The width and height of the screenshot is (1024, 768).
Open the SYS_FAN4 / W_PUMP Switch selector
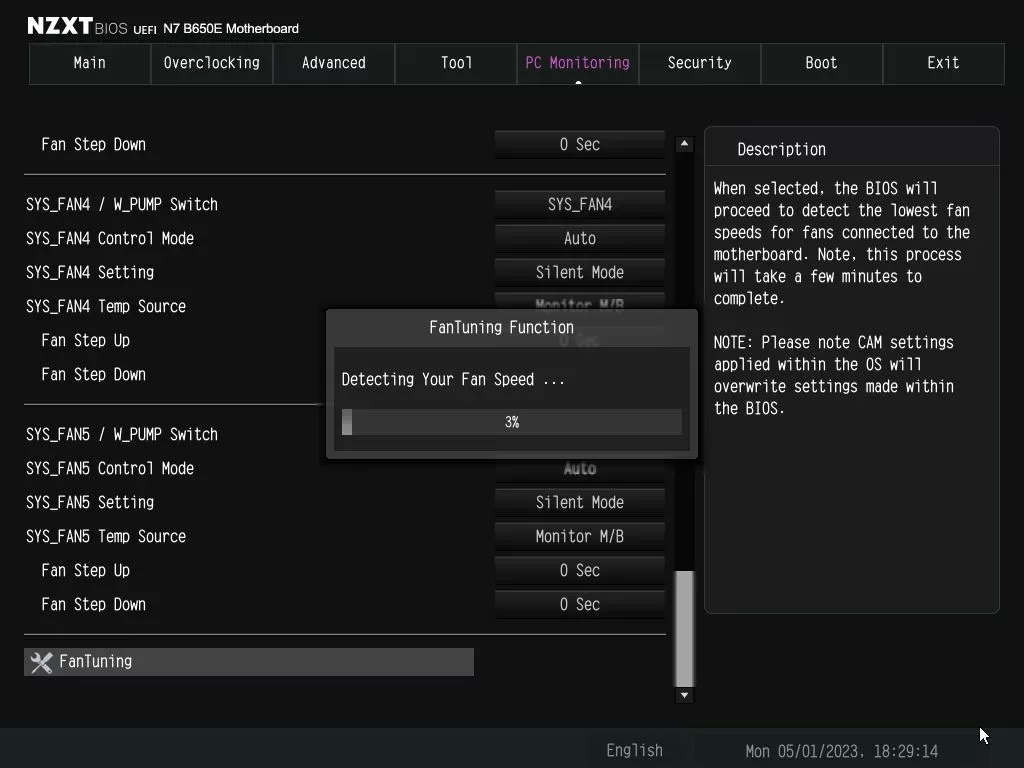tap(579, 204)
